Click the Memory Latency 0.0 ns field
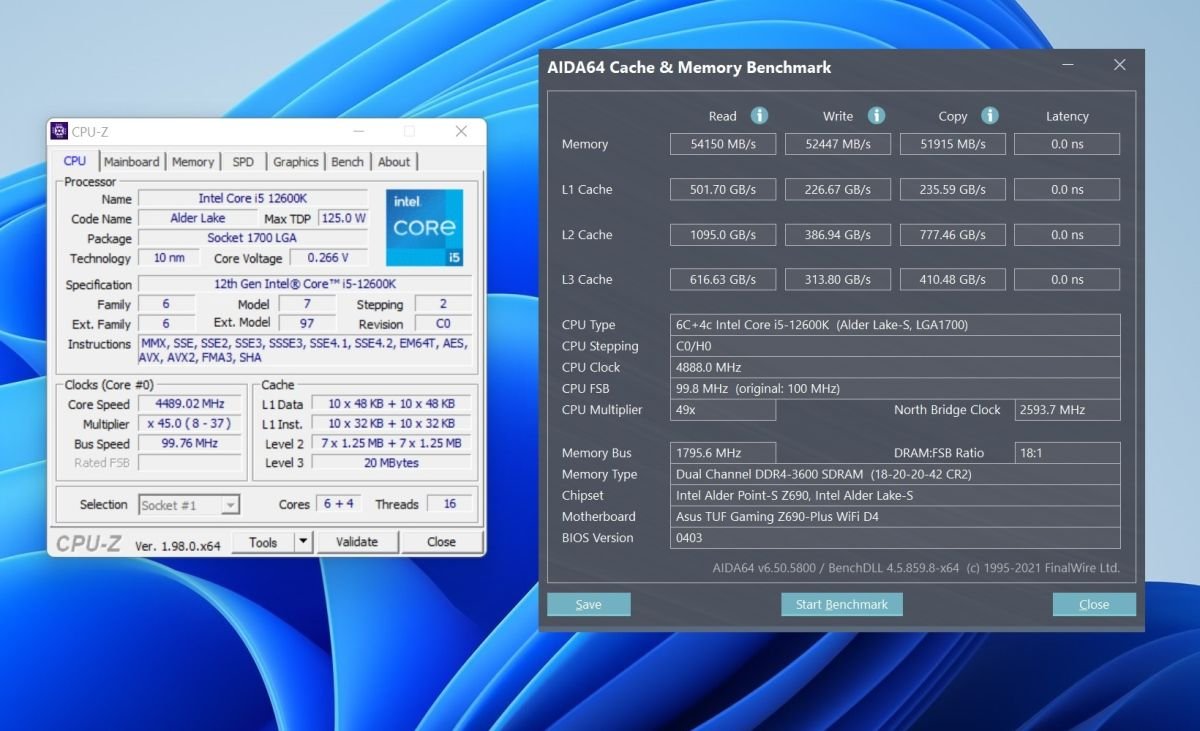The image size is (1200, 731). 1067,144
